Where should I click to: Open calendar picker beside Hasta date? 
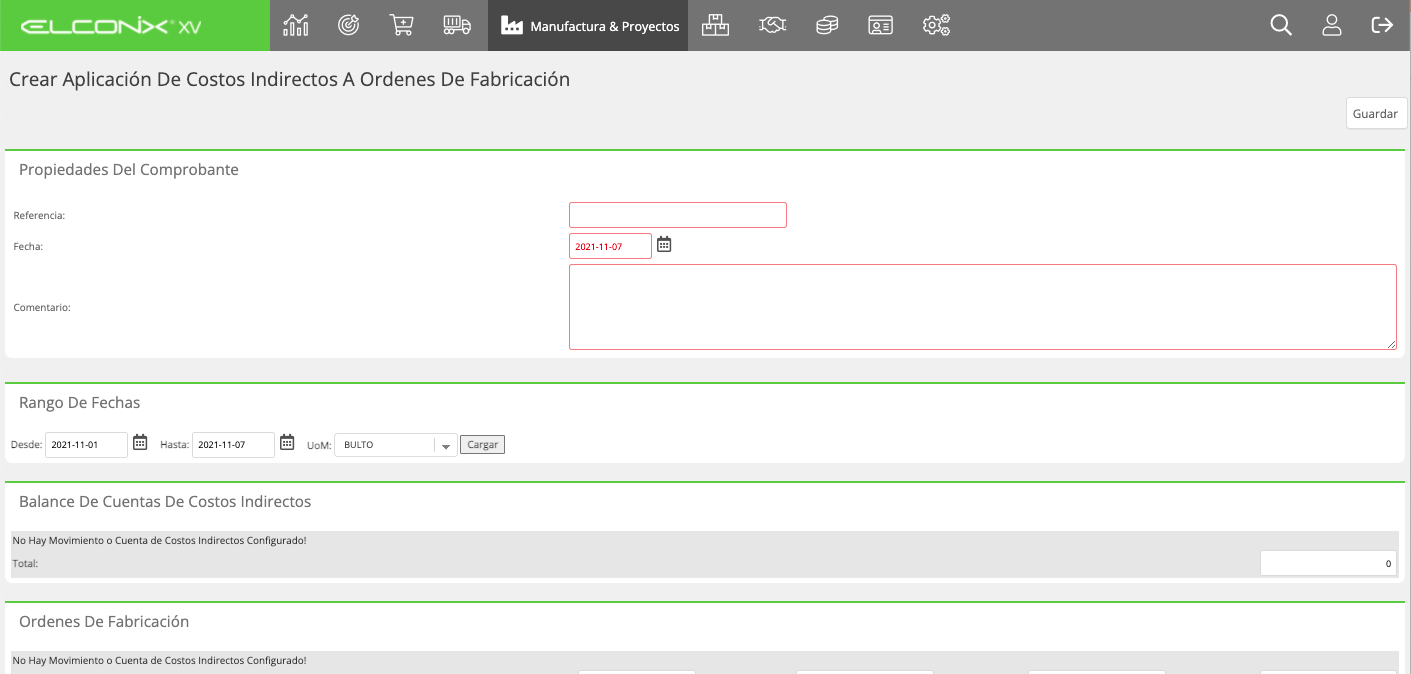point(287,442)
